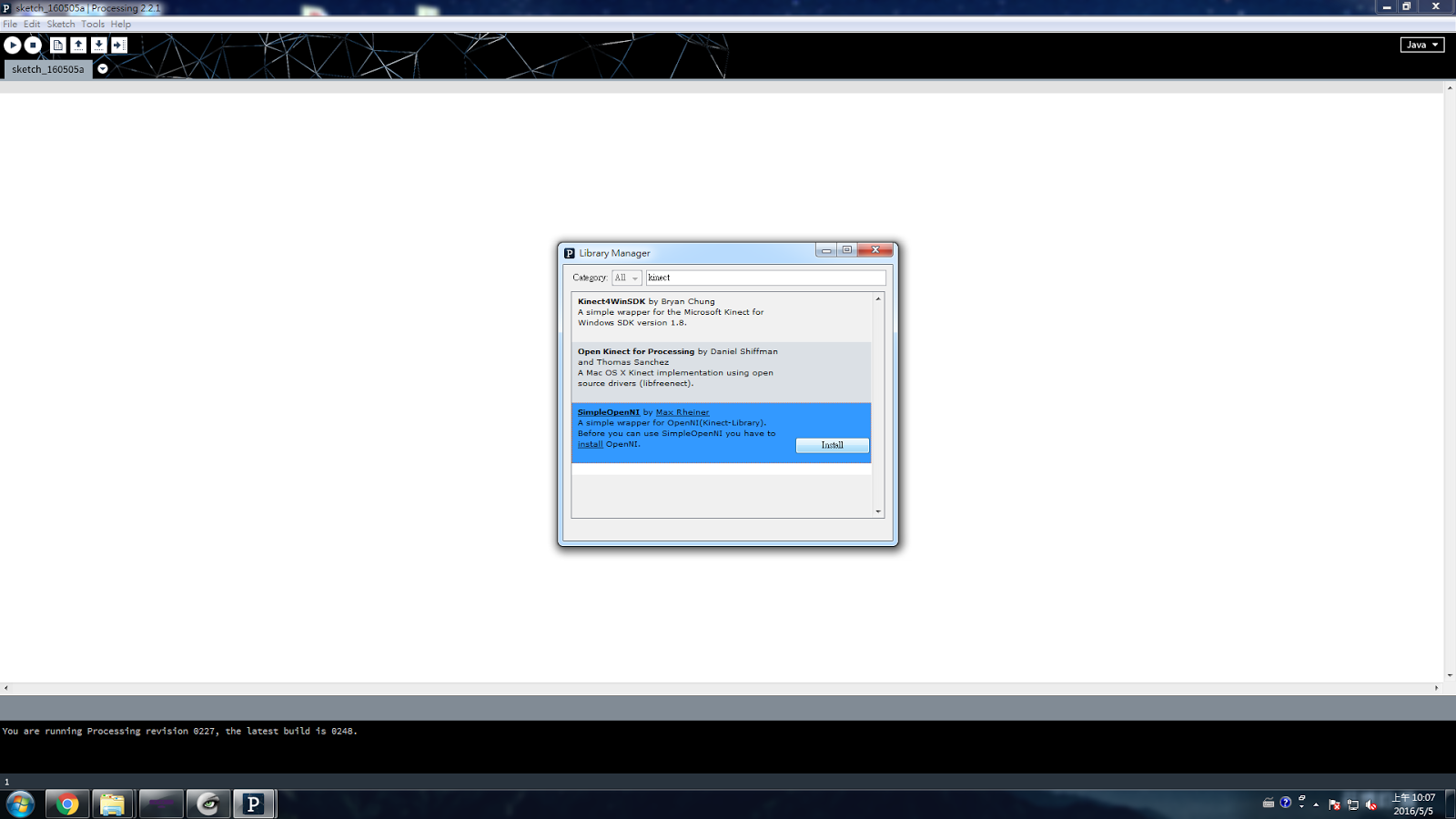Open the Category All dropdown in Library Manager
The width and height of the screenshot is (1456, 819).
tap(626, 278)
